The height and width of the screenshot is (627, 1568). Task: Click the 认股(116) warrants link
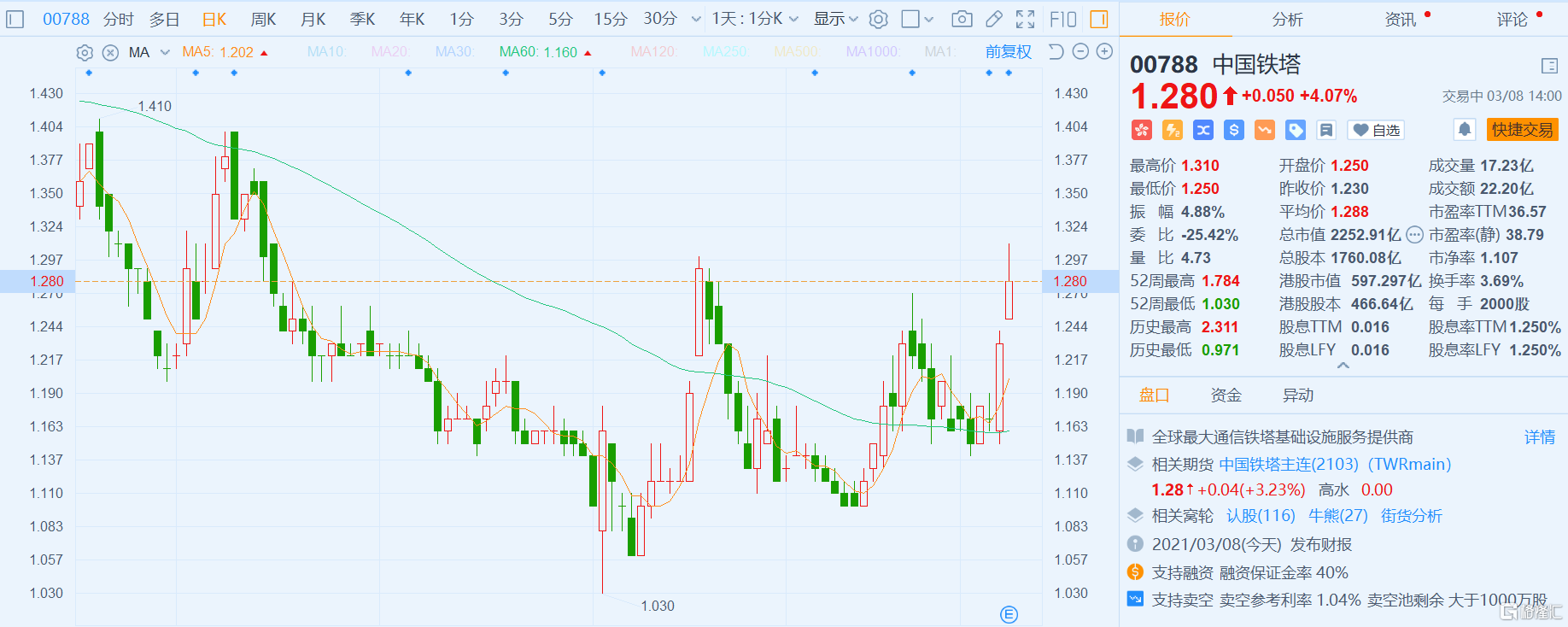(x=1261, y=516)
